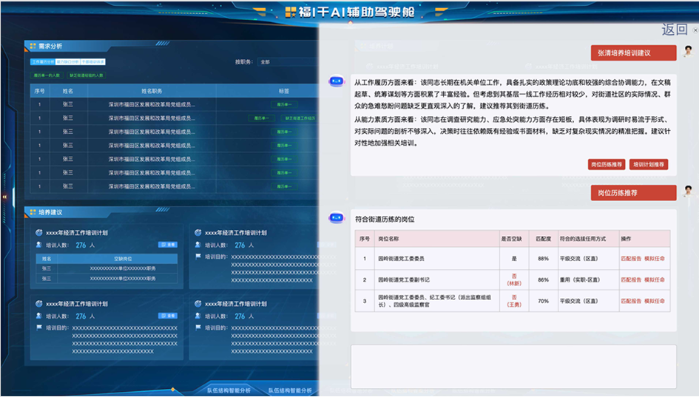Click the AI bot avatar beside the work history reply
Screen dimensions: 699x397
tap(337, 81)
